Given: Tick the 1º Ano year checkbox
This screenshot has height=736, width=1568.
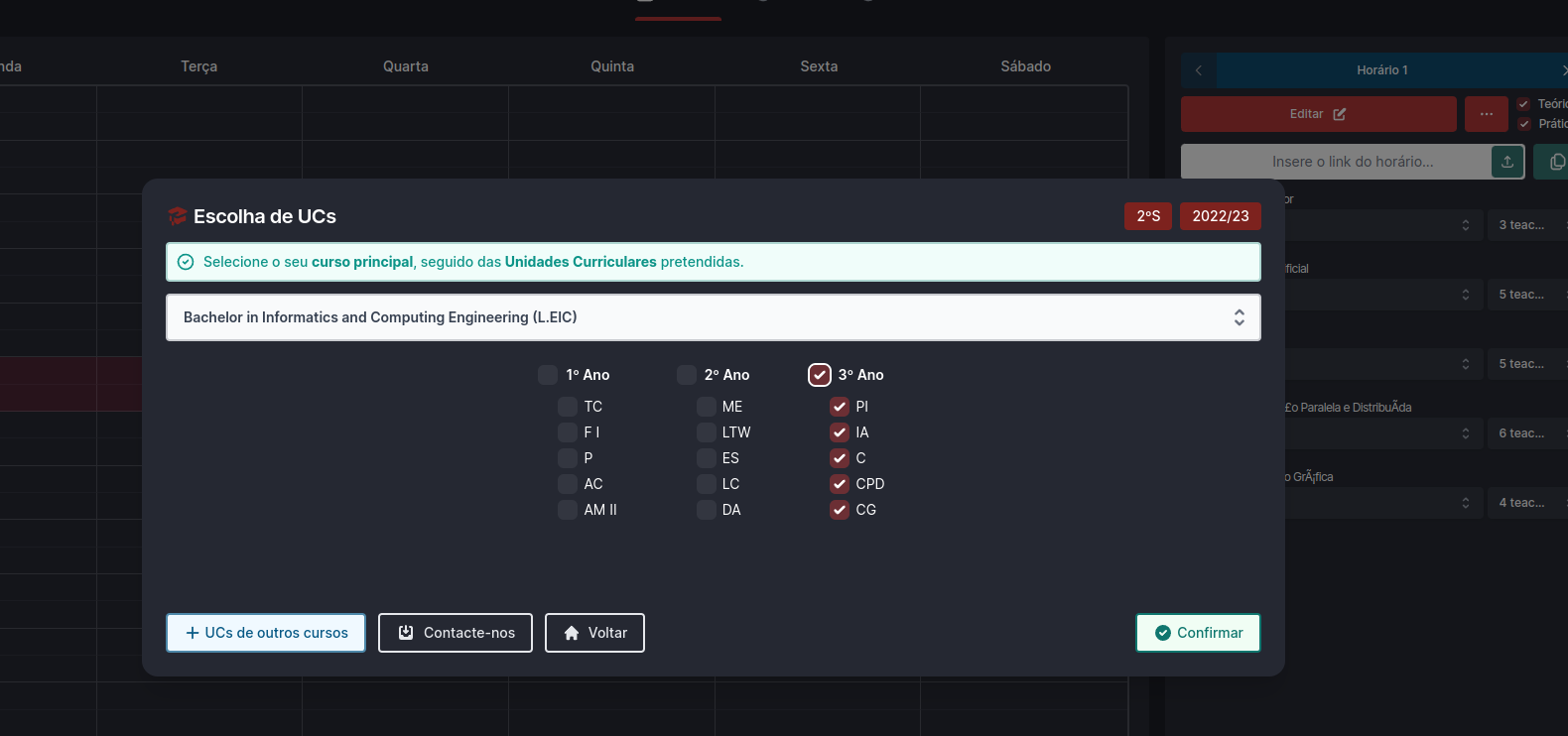Looking at the screenshot, I should tap(548, 375).
